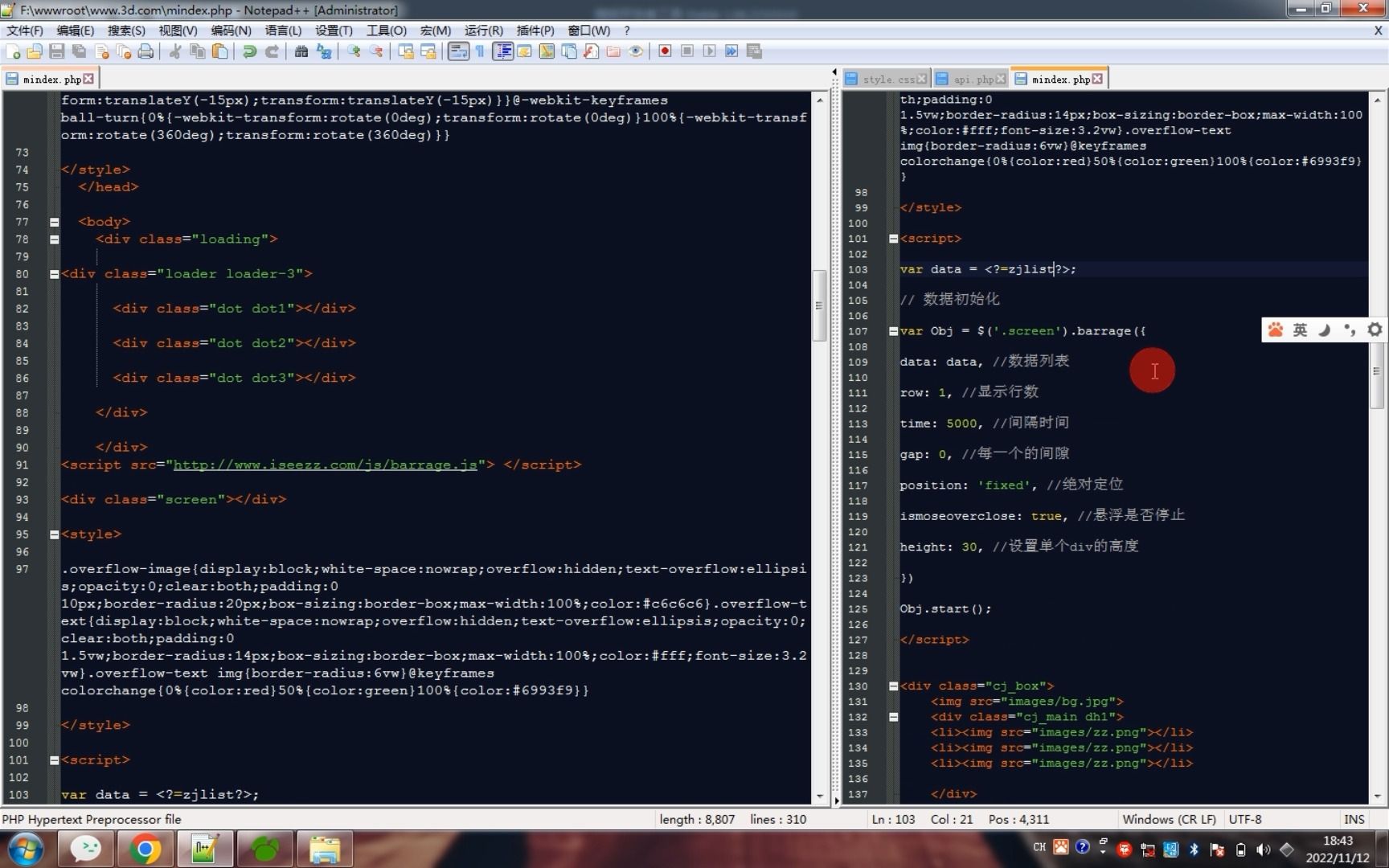Collapse the body fold at line 77

coord(55,222)
